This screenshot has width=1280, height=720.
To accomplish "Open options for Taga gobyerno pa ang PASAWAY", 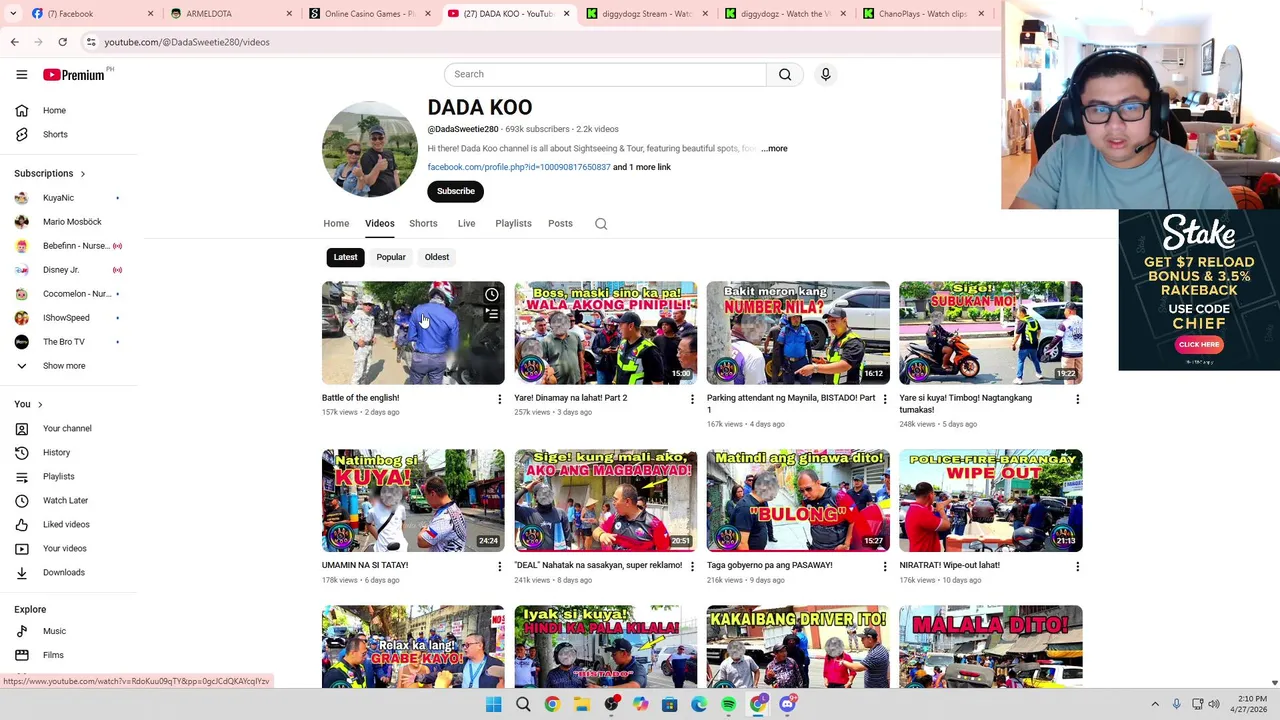I will (884, 566).
